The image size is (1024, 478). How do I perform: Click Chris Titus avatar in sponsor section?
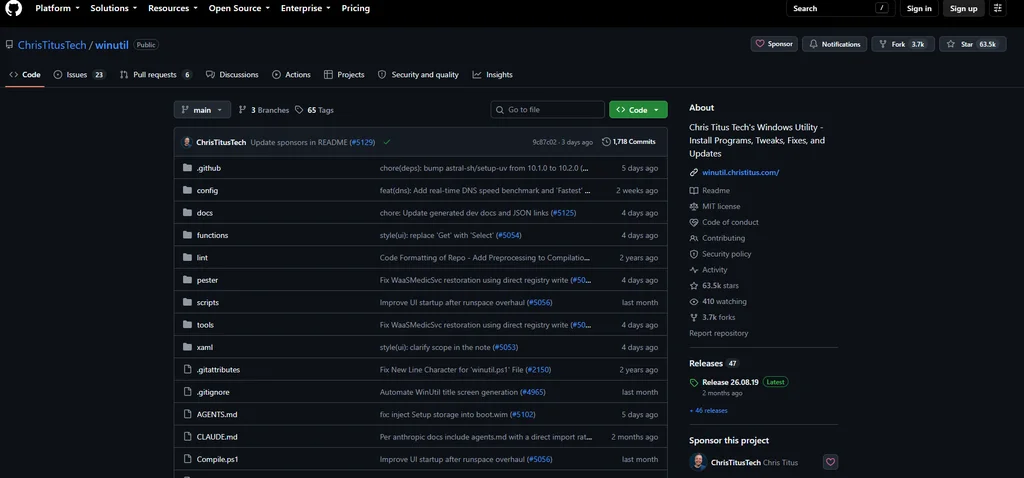point(698,462)
